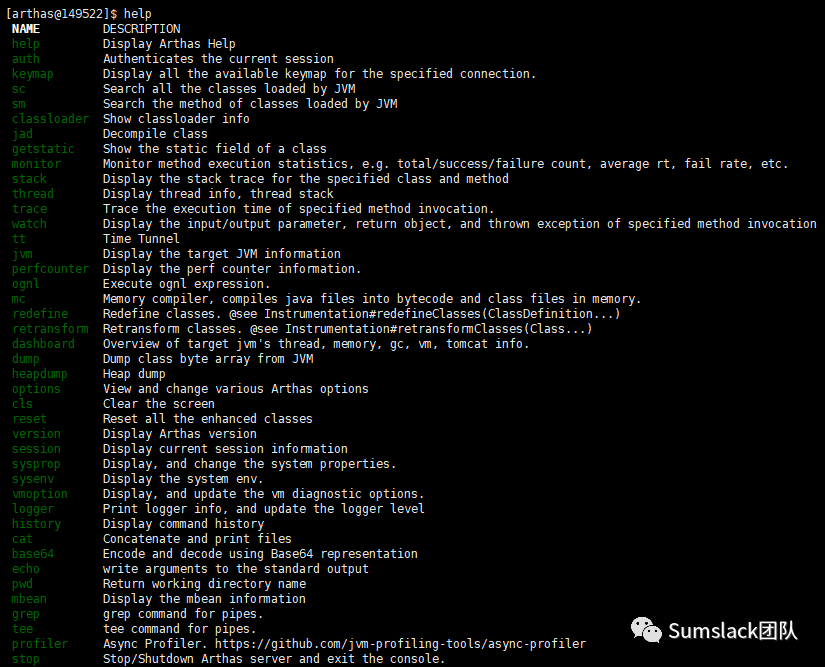Click the [arthas@149522]$ prompt text

pyautogui.click(x=62, y=14)
